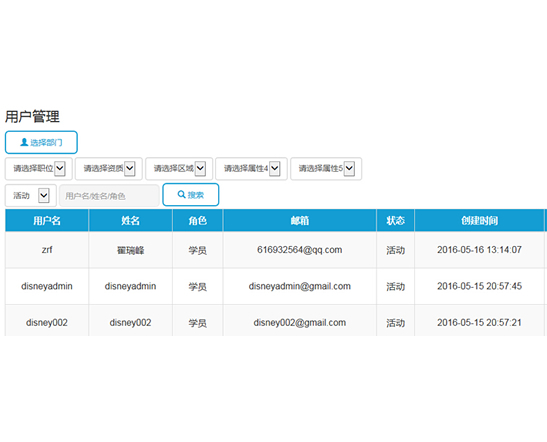Click the 选择部门 button
This screenshot has height=442, width=547.
click(x=41, y=142)
